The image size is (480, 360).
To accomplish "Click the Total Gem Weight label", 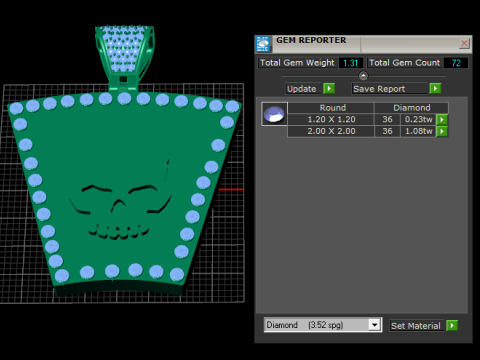I will [297, 63].
